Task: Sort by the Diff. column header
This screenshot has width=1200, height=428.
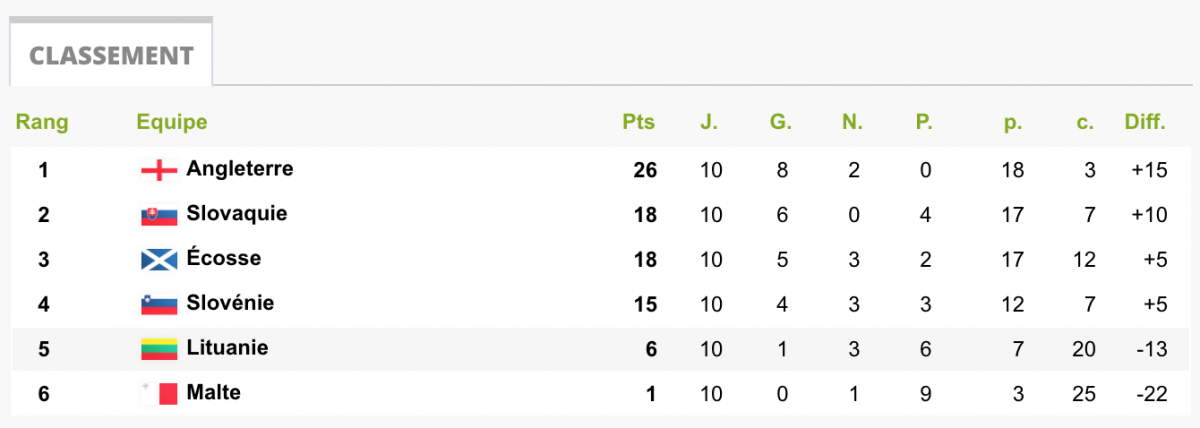Action: [1145, 122]
